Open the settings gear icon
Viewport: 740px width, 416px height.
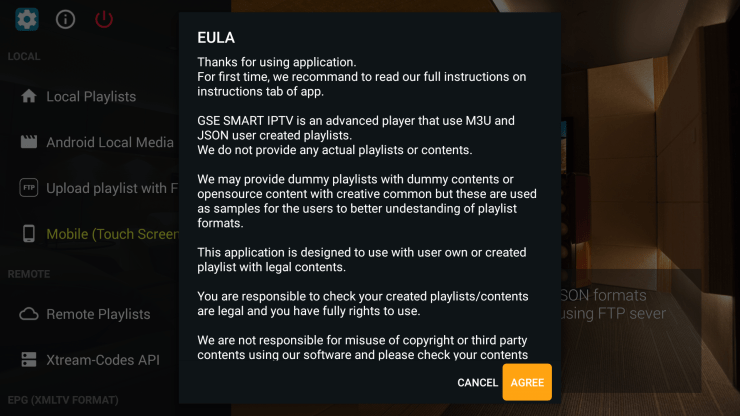[x=27, y=19]
